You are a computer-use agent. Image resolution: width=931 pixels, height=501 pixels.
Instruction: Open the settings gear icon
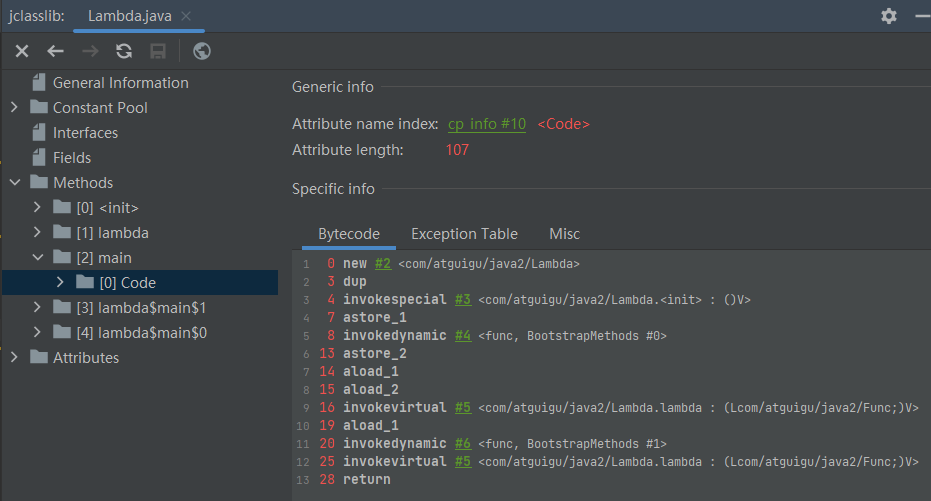(x=889, y=16)
